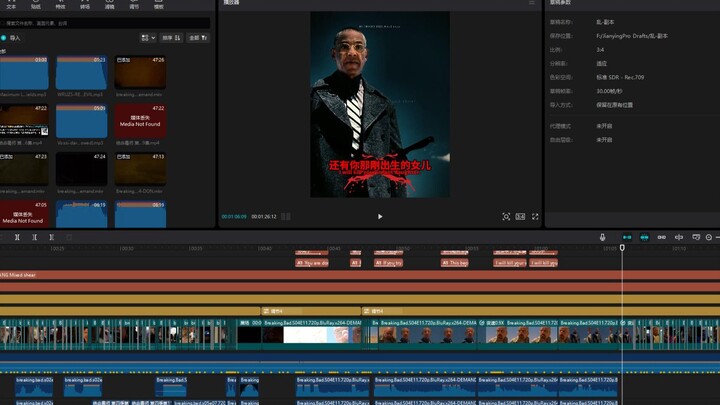Click the 30.00帧/秒 frame rate value
720x405 pixels.
(609, 91)
